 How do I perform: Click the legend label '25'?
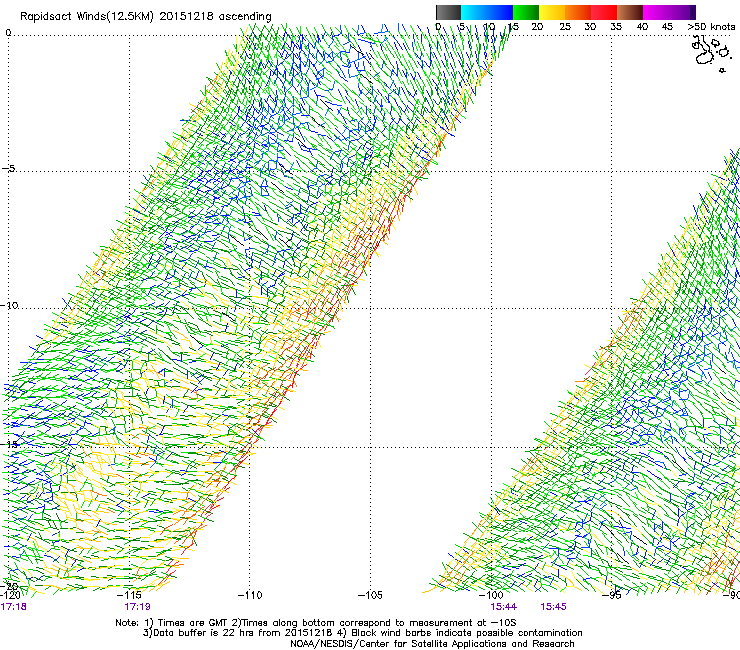[565, 26]
